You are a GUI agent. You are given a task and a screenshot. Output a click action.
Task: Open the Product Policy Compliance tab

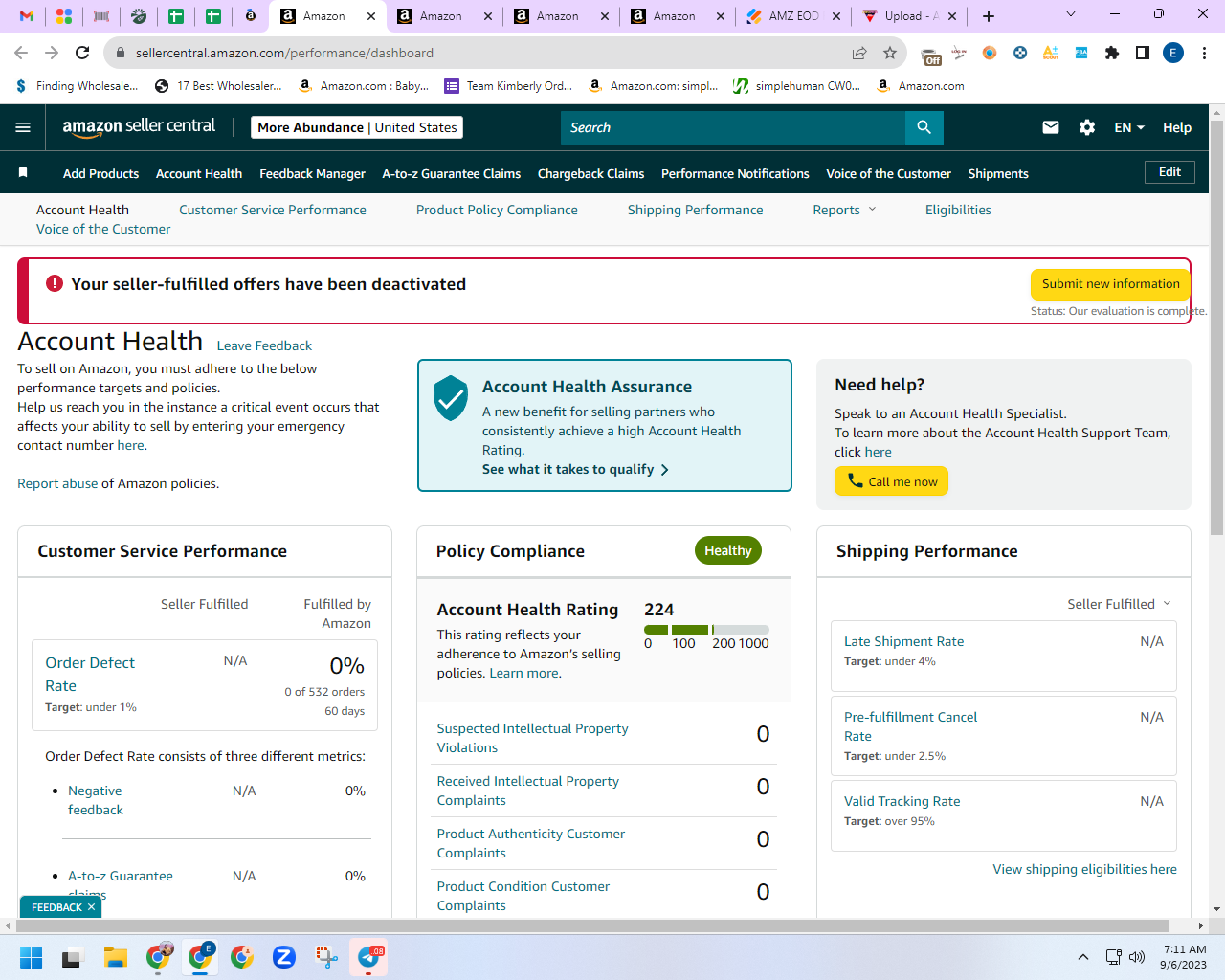coord(497,210)
